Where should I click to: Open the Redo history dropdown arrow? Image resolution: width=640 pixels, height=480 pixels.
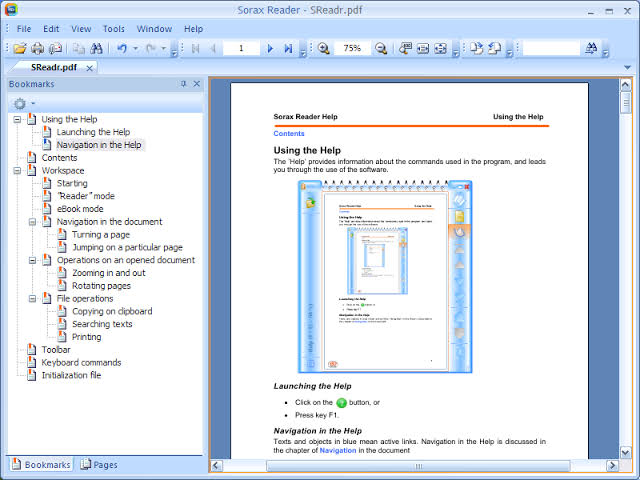(x=164, y=49)
